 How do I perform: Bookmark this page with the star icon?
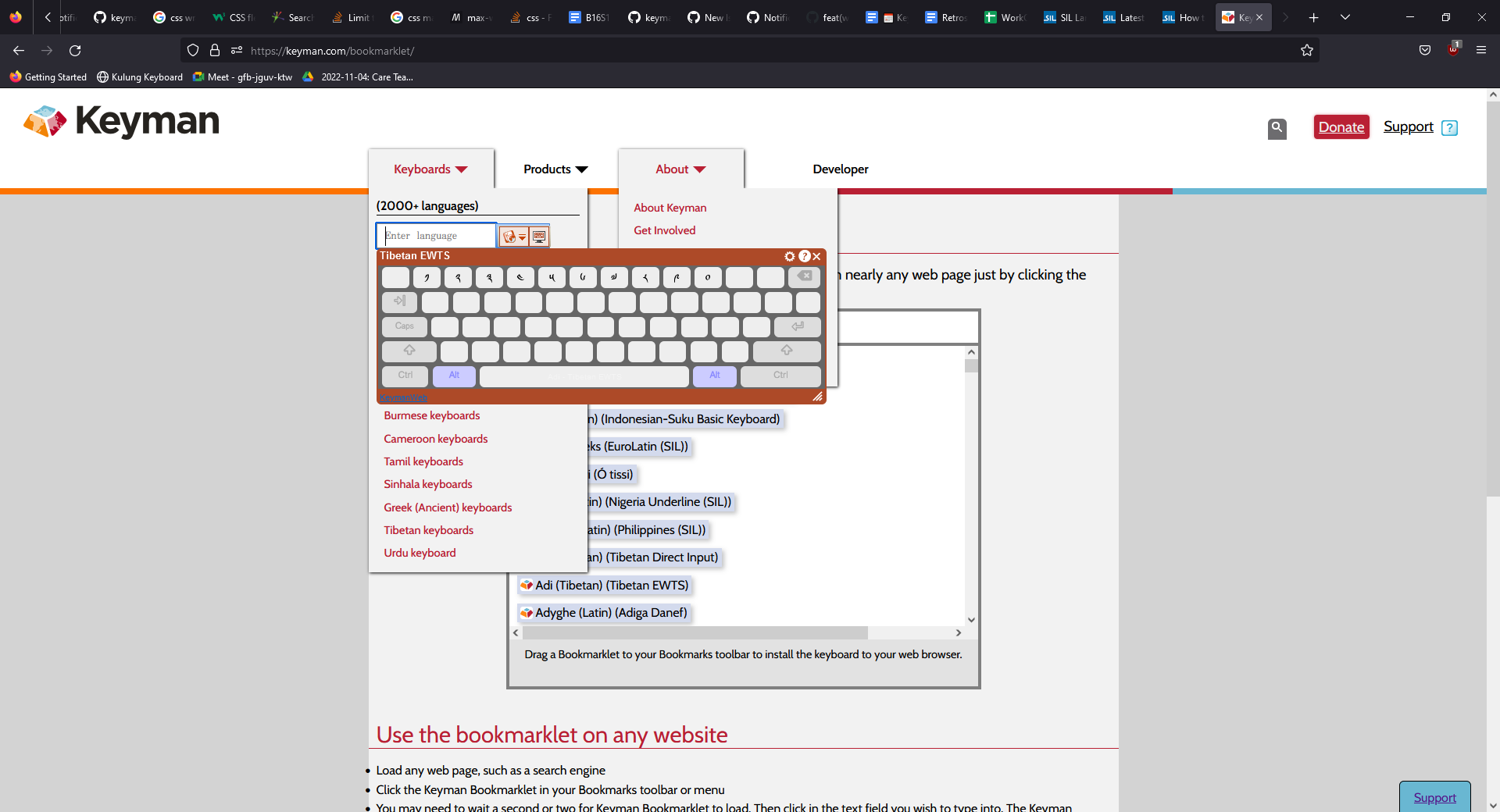[x=1307, y=51]
